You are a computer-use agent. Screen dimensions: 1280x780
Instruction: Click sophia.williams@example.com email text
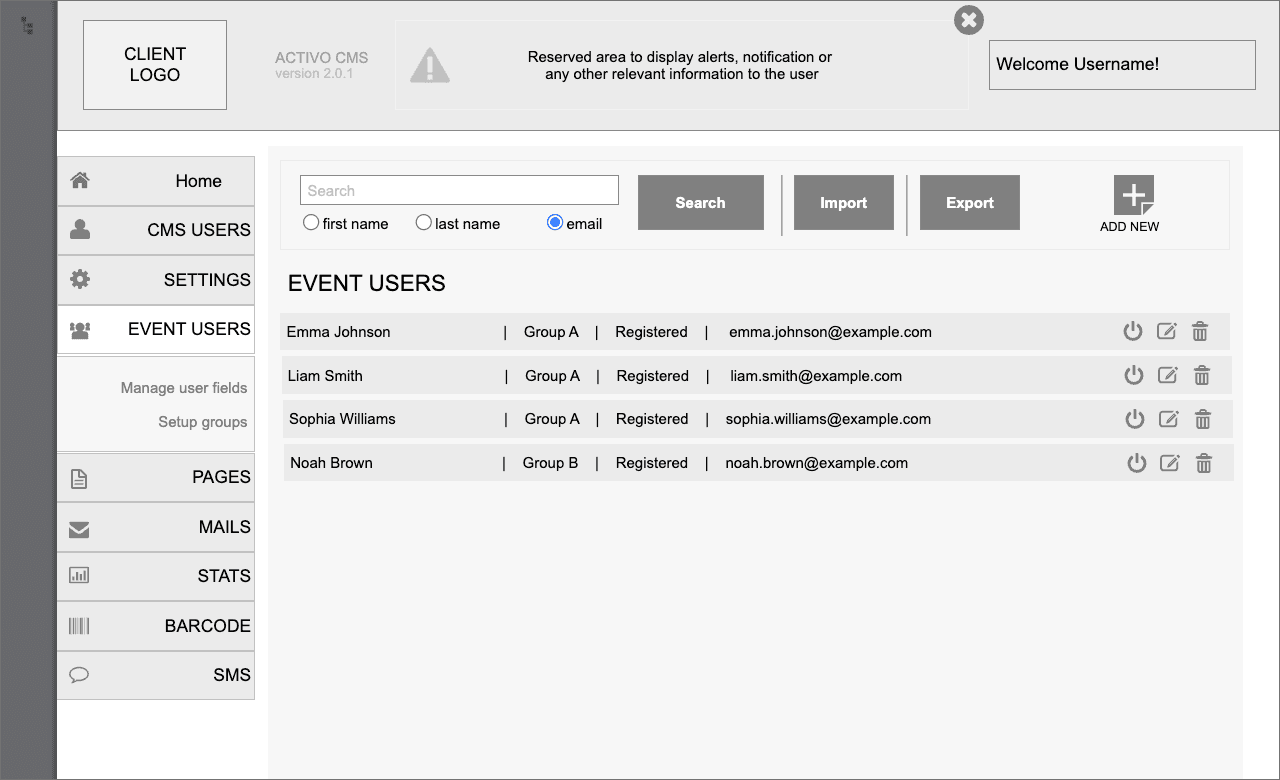tap(828, 419)
